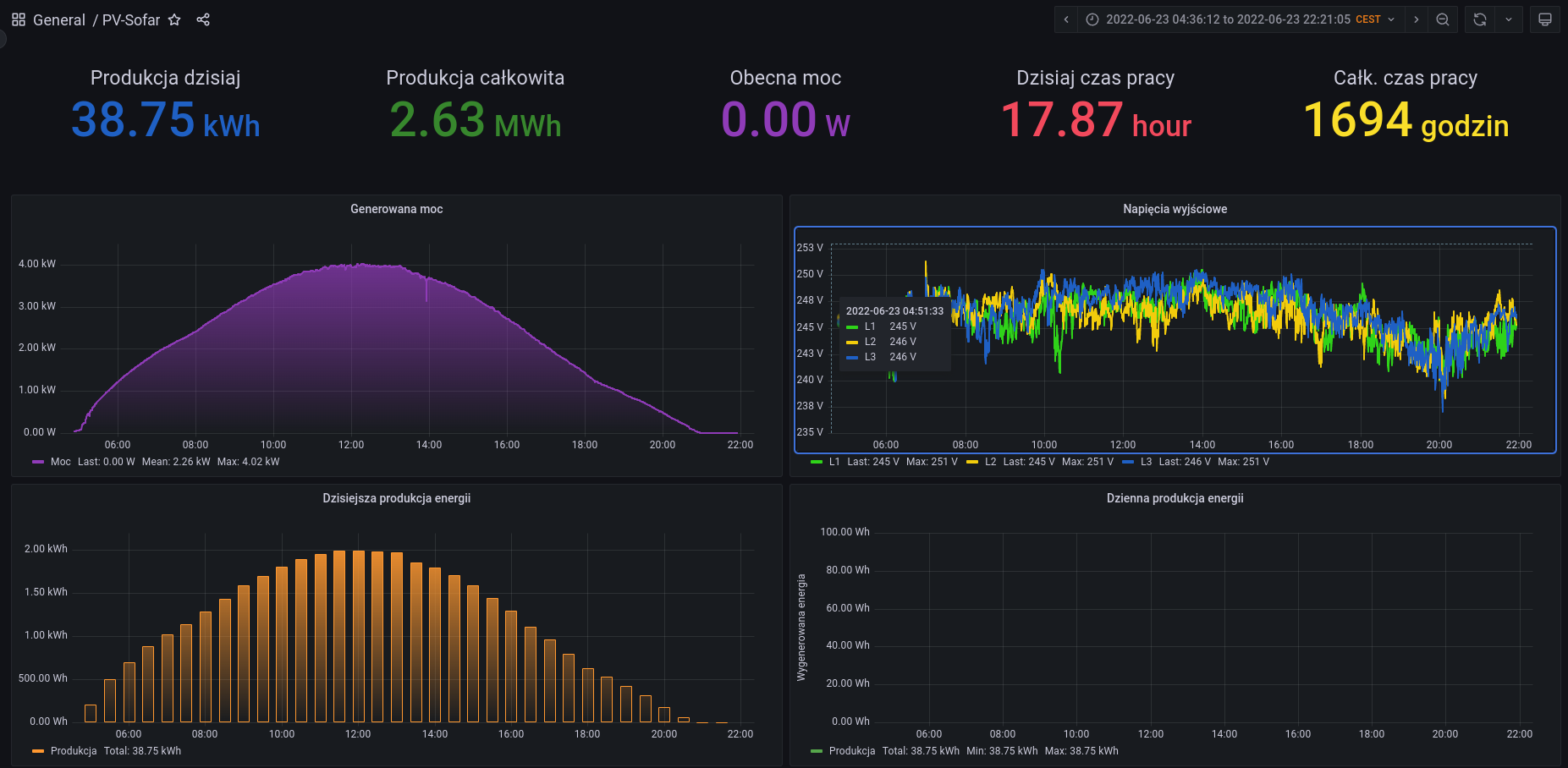Click Całk. czas pracy panel title
Screen dimensions: 1568x768
[1406, 78]
